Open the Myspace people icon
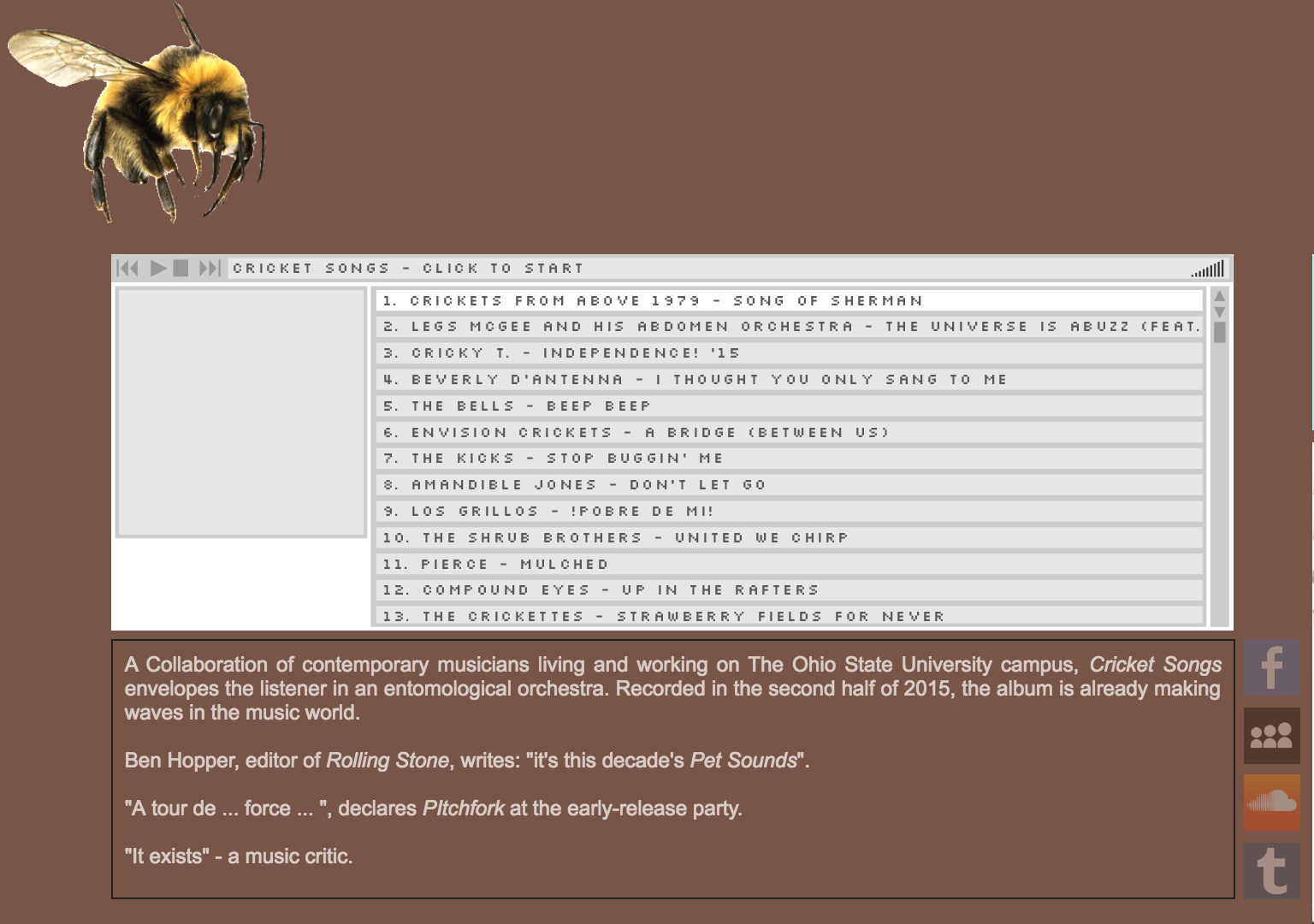Screen dimensions: 1314x924 1271,736
